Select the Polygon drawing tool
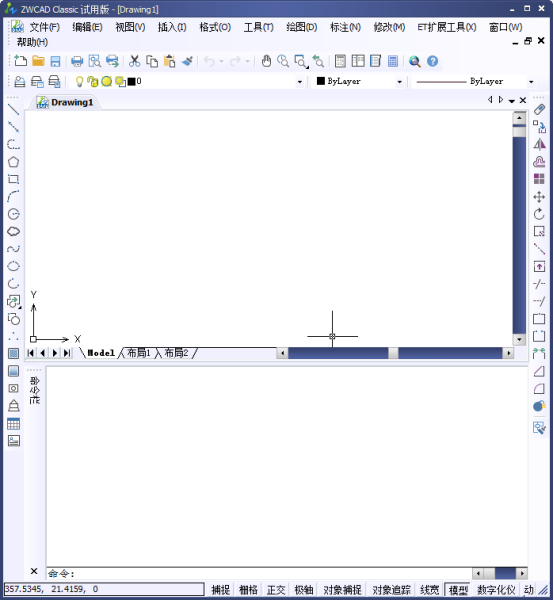Image resolution: width=554 pixels, height=601 pixels. click(x=13, y=162)
